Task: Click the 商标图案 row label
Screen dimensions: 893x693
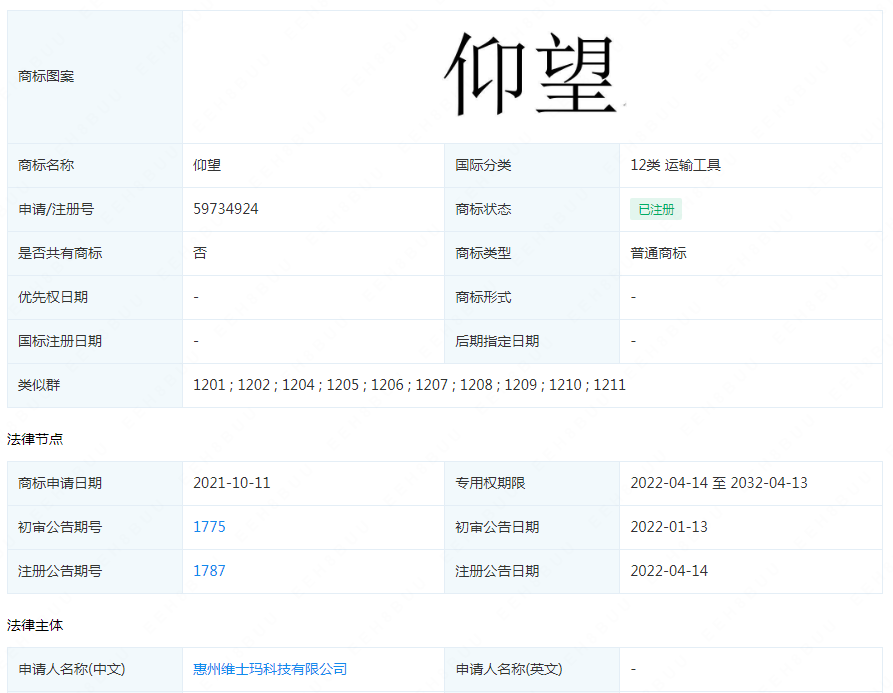Action: pyautogui.click(x=46, y=76)
